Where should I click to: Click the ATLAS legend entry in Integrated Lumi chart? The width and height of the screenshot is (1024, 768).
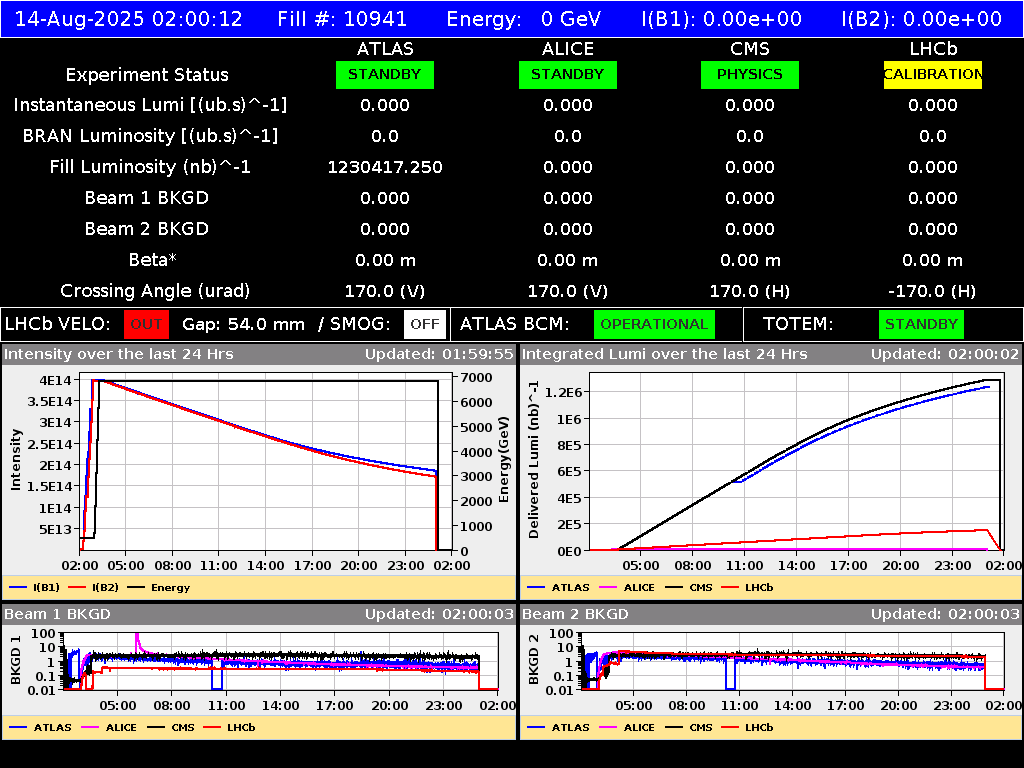point(558,588)
